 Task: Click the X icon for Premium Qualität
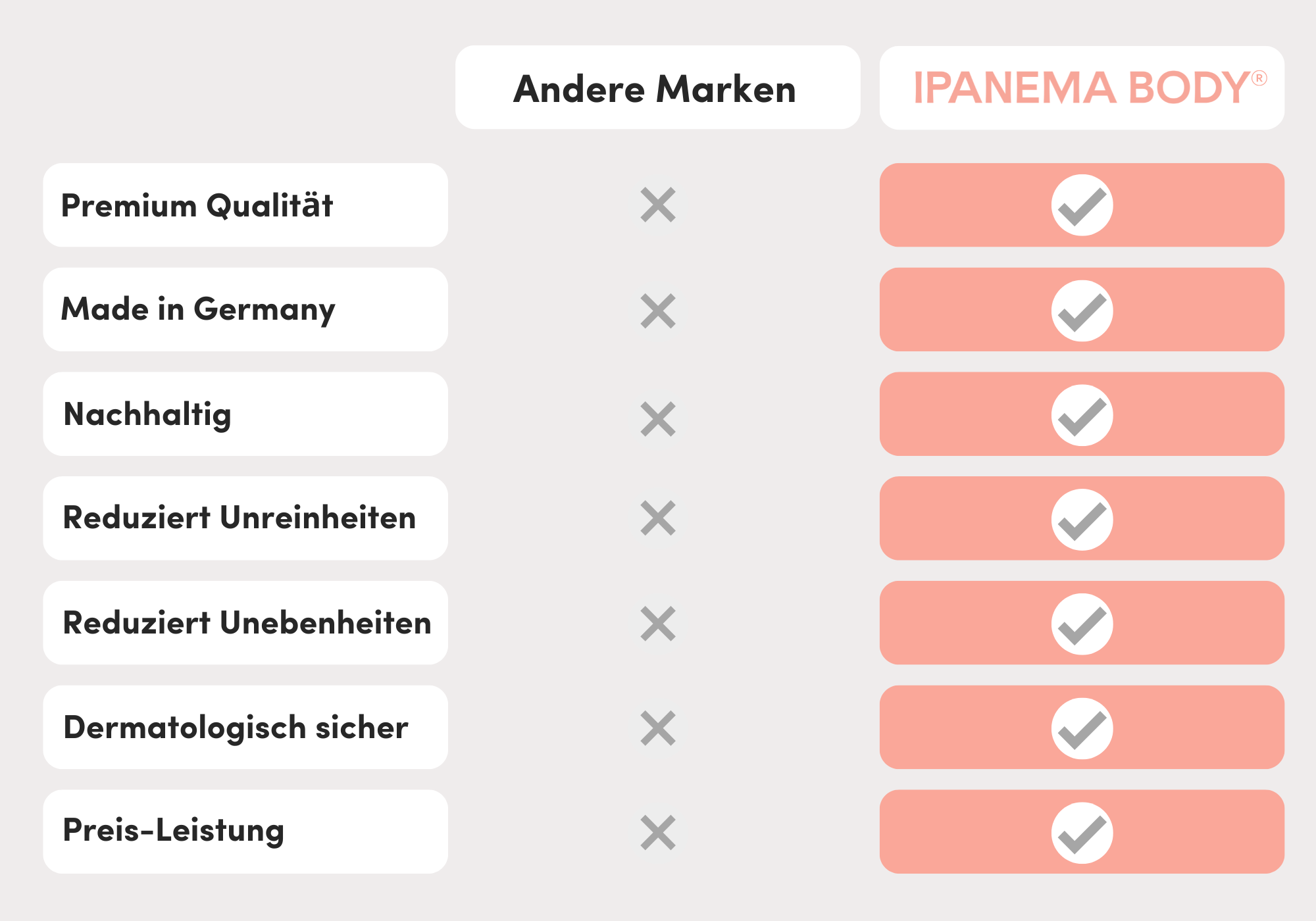(658, 205)
